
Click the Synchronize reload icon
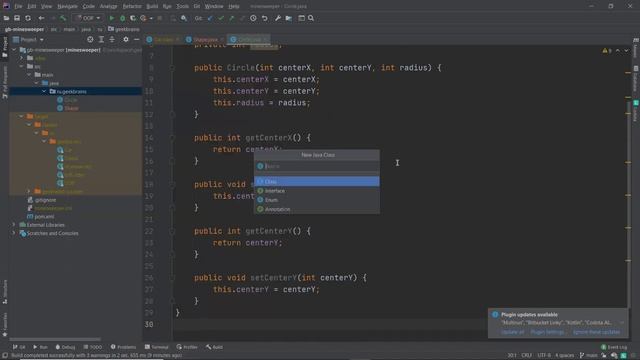(x=28, y=18)
